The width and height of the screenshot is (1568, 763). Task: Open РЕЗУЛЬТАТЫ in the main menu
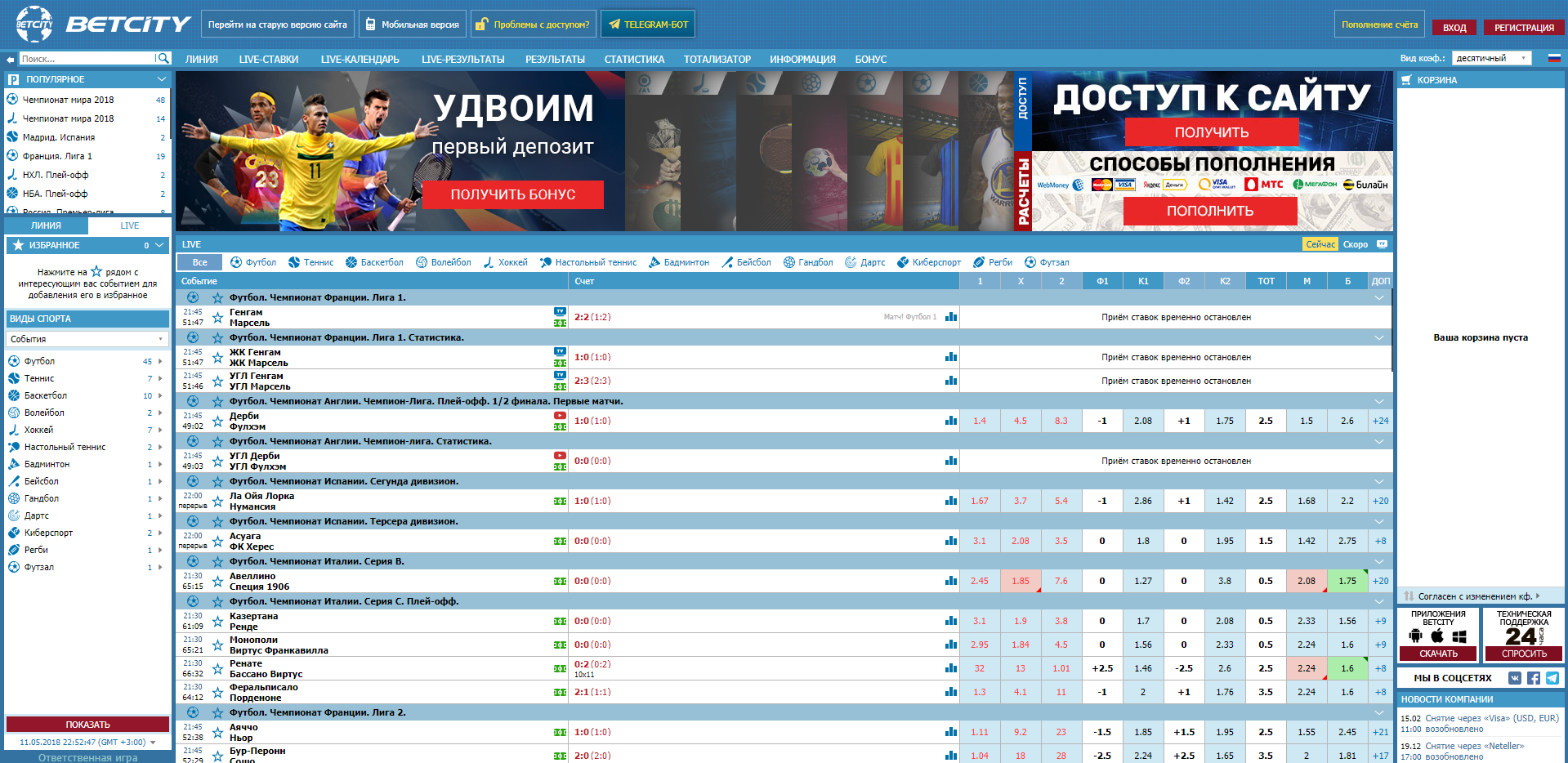[555, 59]
